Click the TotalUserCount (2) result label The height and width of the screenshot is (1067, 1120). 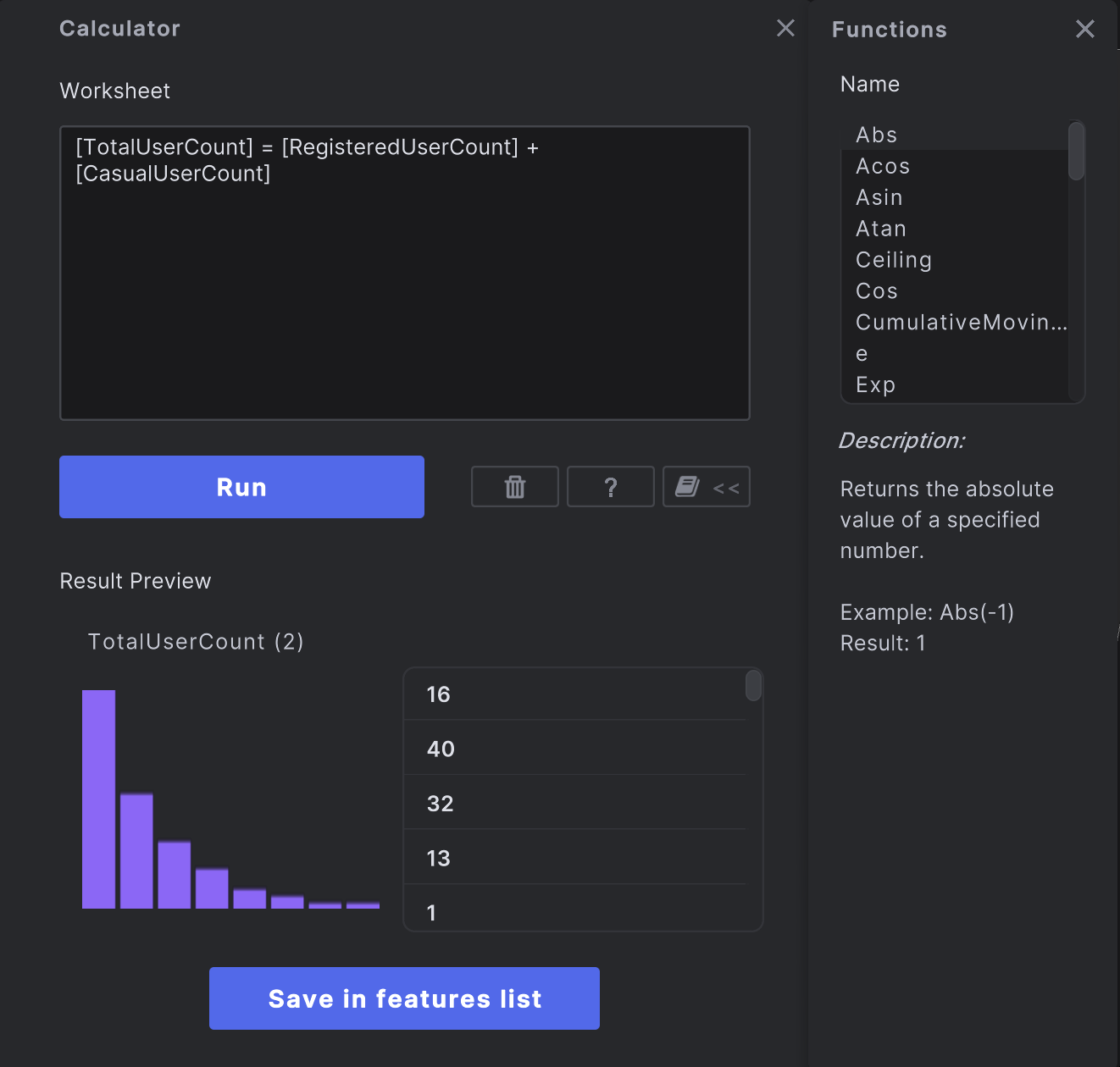pyautogui.click(x=196, y=642)
